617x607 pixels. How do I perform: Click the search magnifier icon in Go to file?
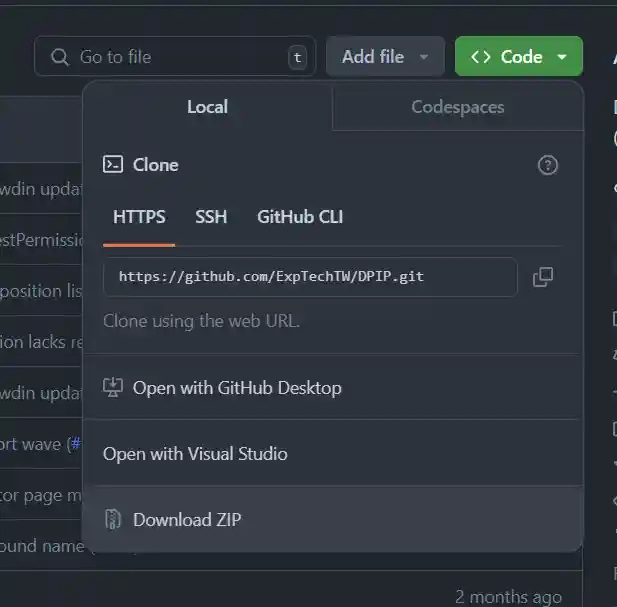tap(59, 57)
